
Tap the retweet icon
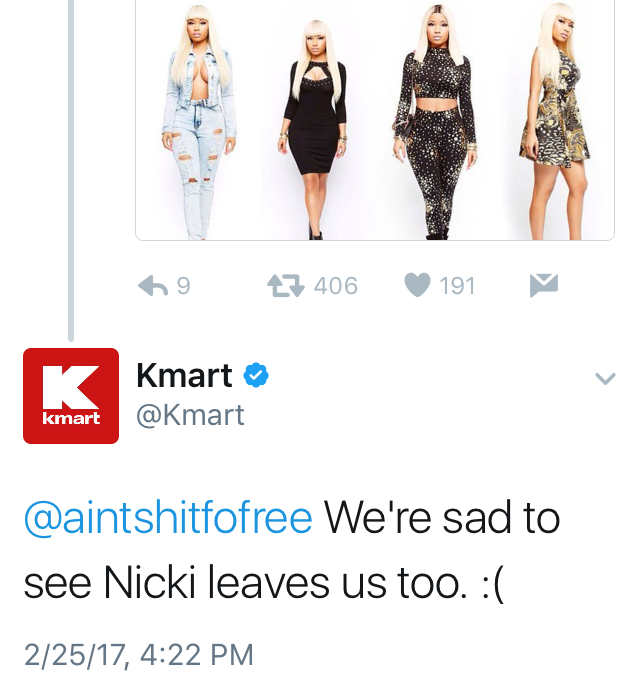[x=286, y=285]
